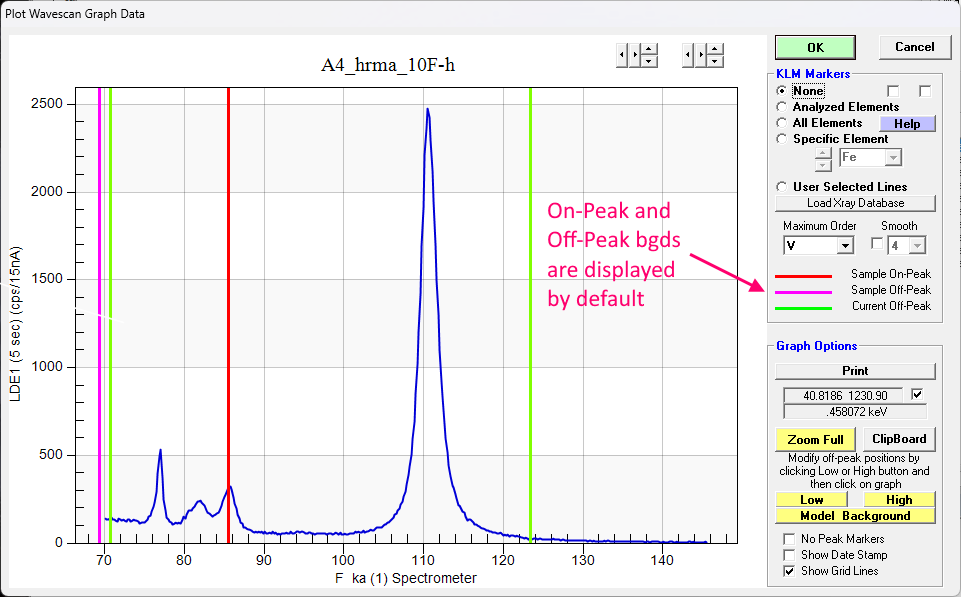Click Model Background button
This screenshot has width=961, height=597.
coord(855,516)
